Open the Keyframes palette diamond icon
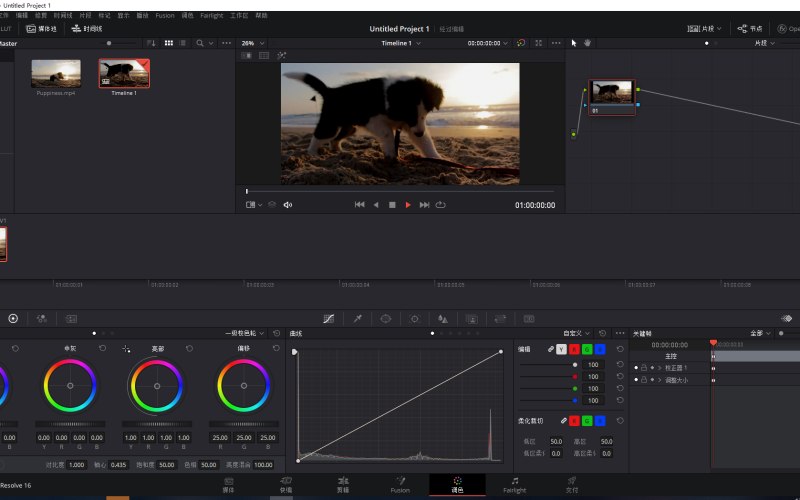Image resolution: width=800 pixels, height=500 pixels. (x=787, y=318)
